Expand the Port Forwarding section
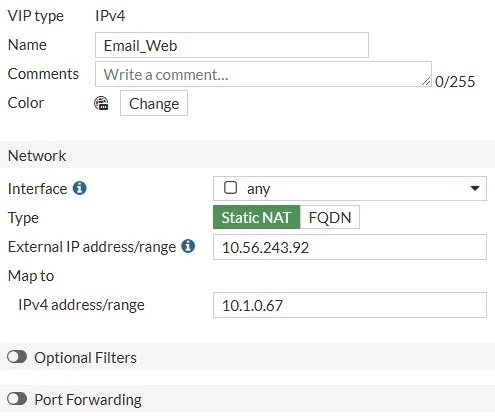Screen dimensions: 495x416 88,400
